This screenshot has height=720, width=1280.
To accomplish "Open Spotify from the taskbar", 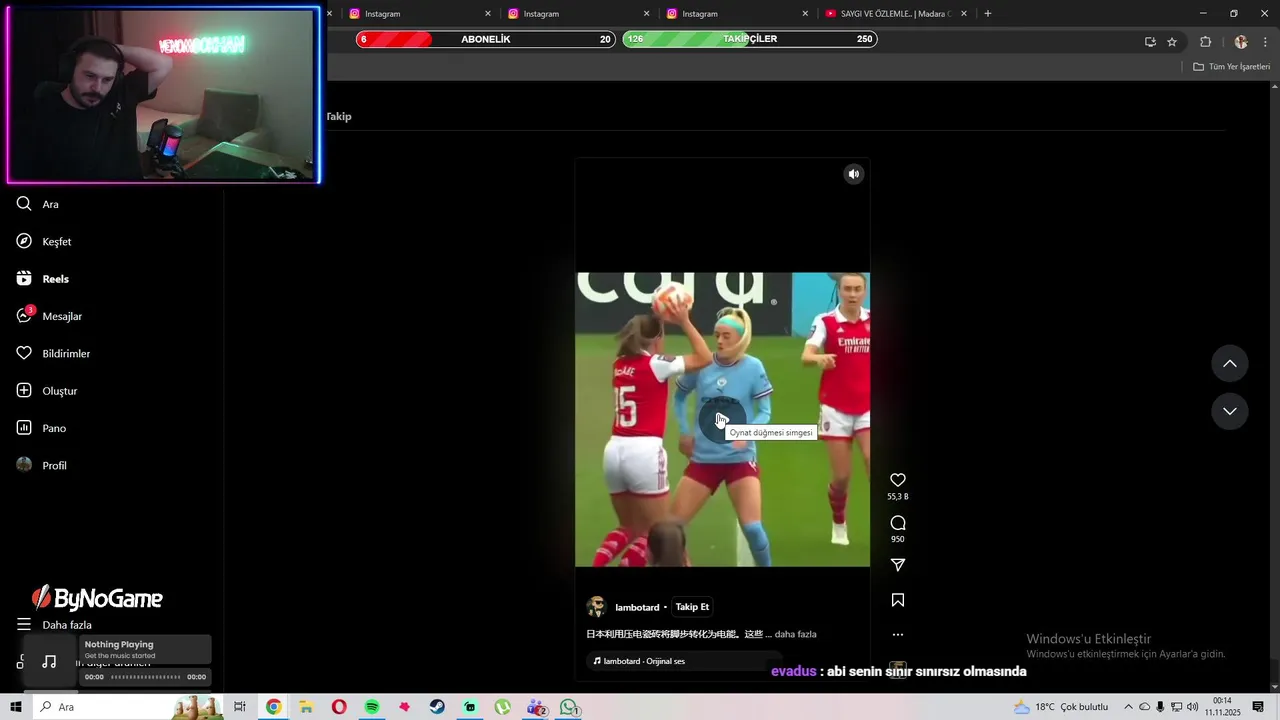I will (372, 707).
